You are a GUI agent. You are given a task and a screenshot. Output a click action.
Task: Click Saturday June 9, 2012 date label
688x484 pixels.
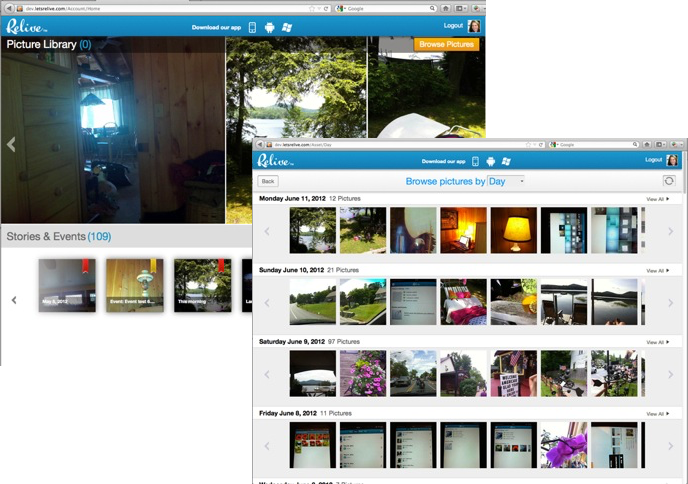[x=292, y=341]
